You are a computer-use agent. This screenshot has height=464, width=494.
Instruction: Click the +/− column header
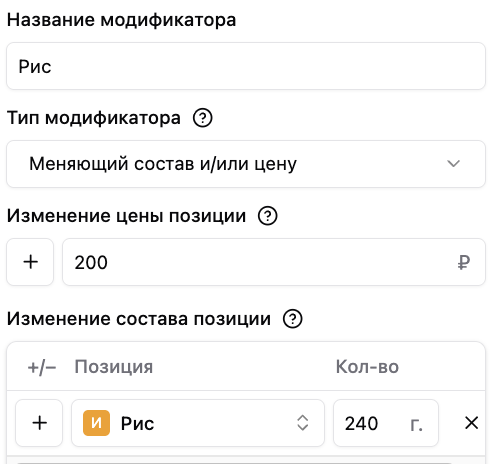tap(42, 368)
